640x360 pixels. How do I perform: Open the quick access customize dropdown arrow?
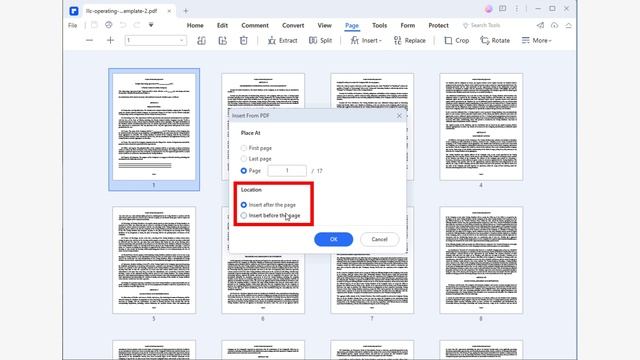[151, 25]
